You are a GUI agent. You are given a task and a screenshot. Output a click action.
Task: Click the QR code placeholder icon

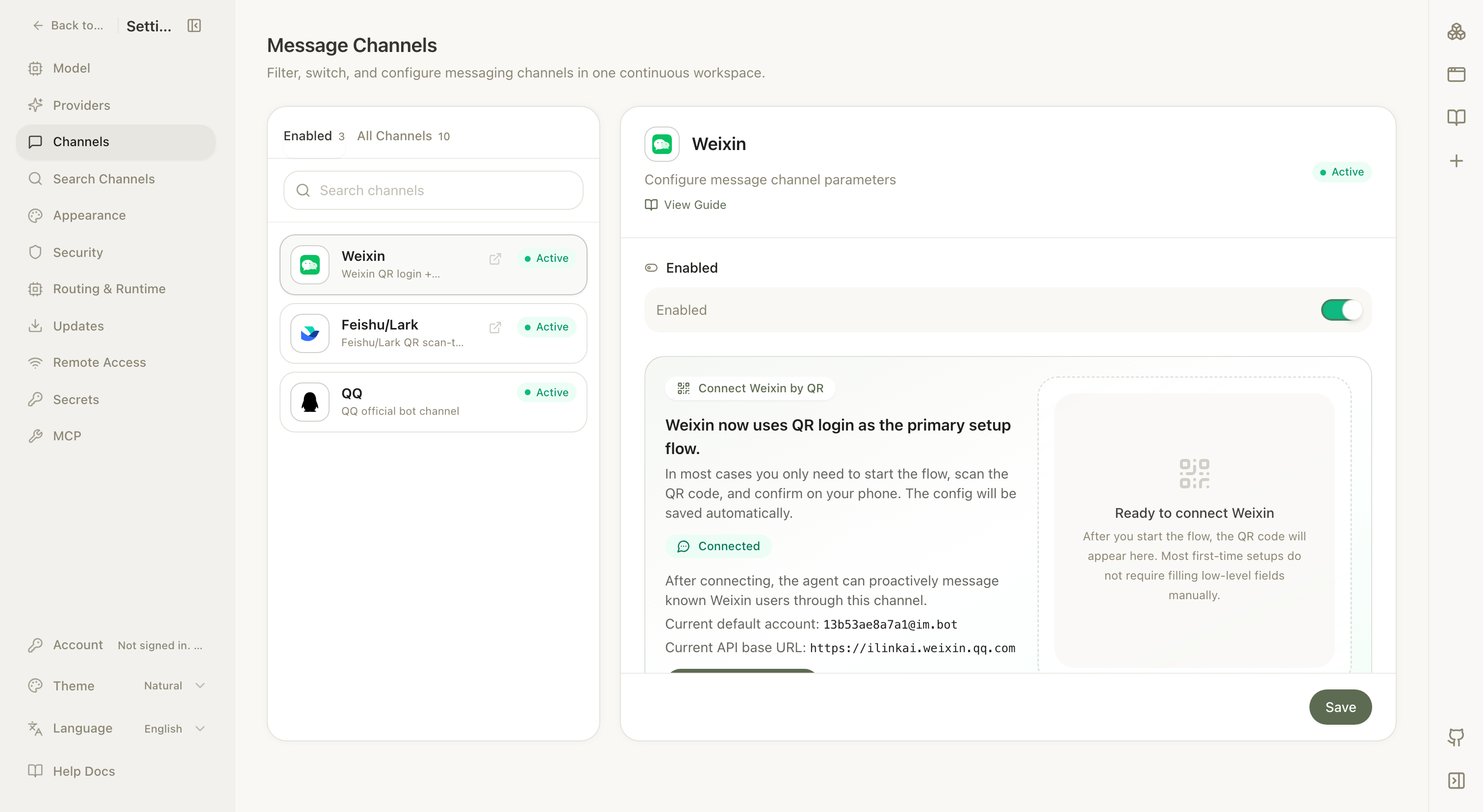[x=1194, y=474]
